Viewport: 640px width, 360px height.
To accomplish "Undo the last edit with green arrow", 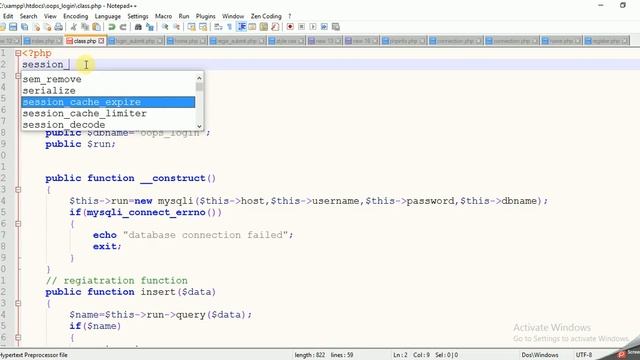I will [x=111, y=27].
